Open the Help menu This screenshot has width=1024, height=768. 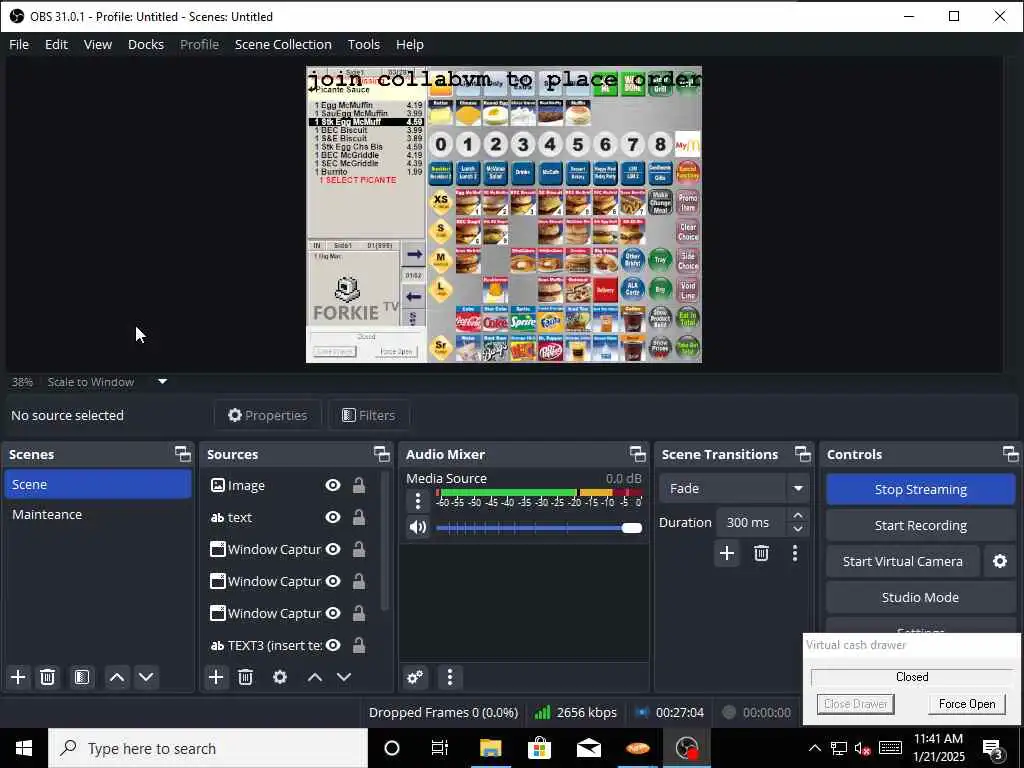[409, 44]
